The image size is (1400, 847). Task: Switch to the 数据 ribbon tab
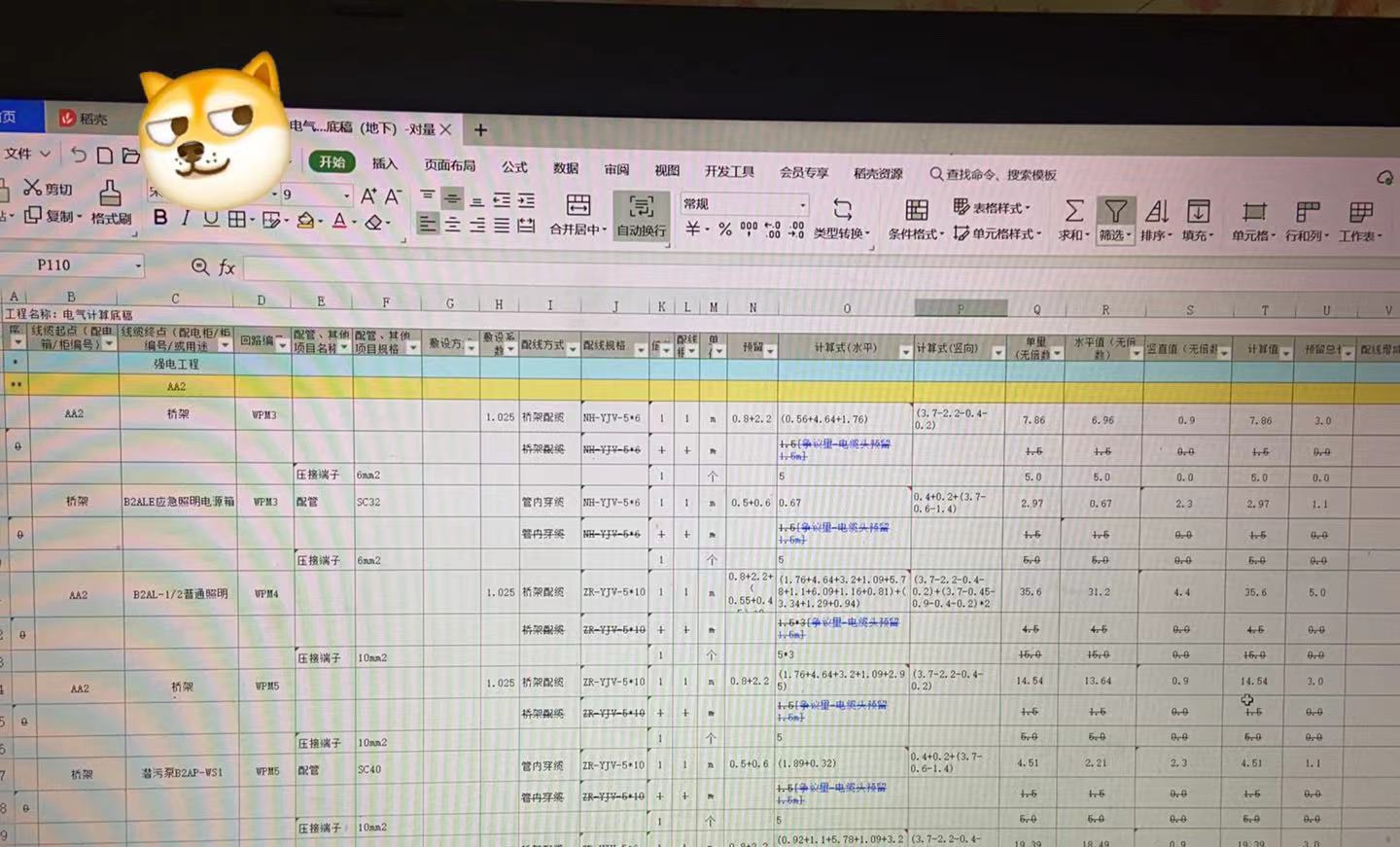tap(564, 169)
